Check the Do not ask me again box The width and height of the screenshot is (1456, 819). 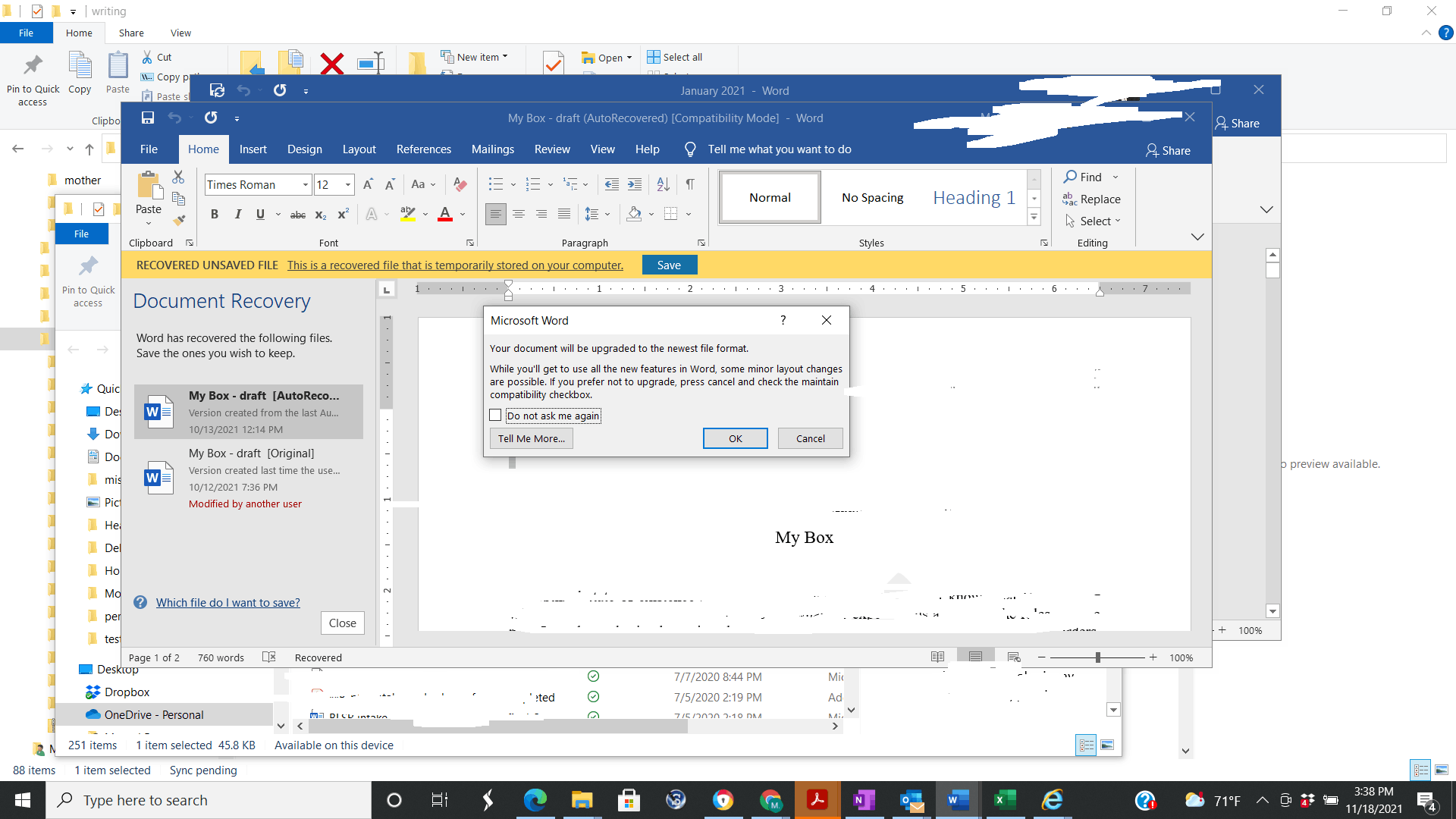coord(496,416)
